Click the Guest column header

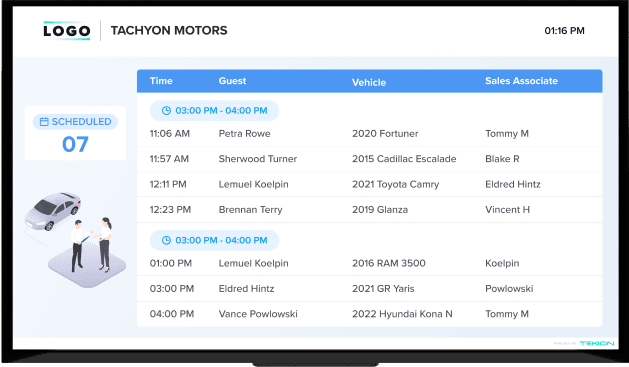click(x=232, y=81)
